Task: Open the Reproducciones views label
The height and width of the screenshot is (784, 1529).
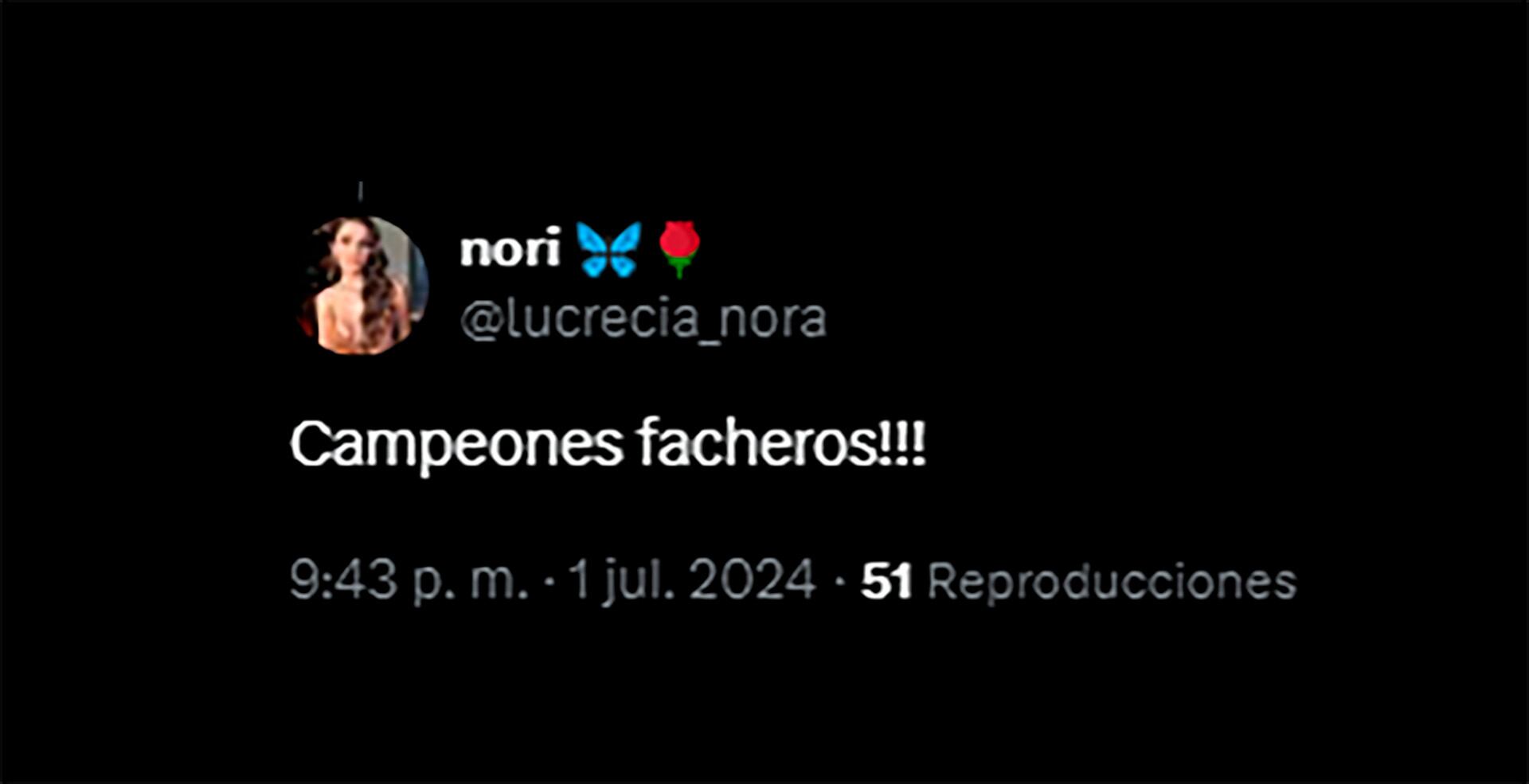Action: tap(1113, 581)
